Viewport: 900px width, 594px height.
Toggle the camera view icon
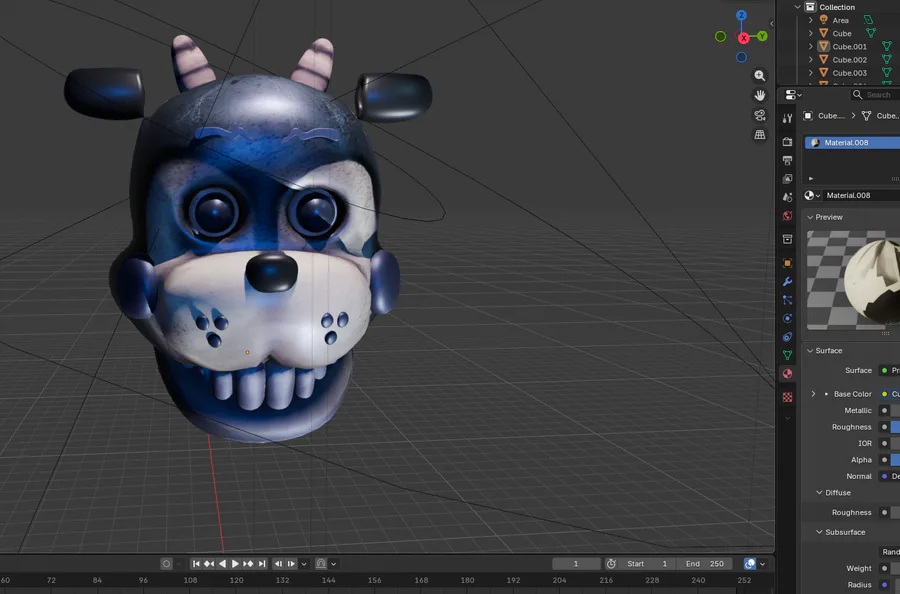coord(759,115)
